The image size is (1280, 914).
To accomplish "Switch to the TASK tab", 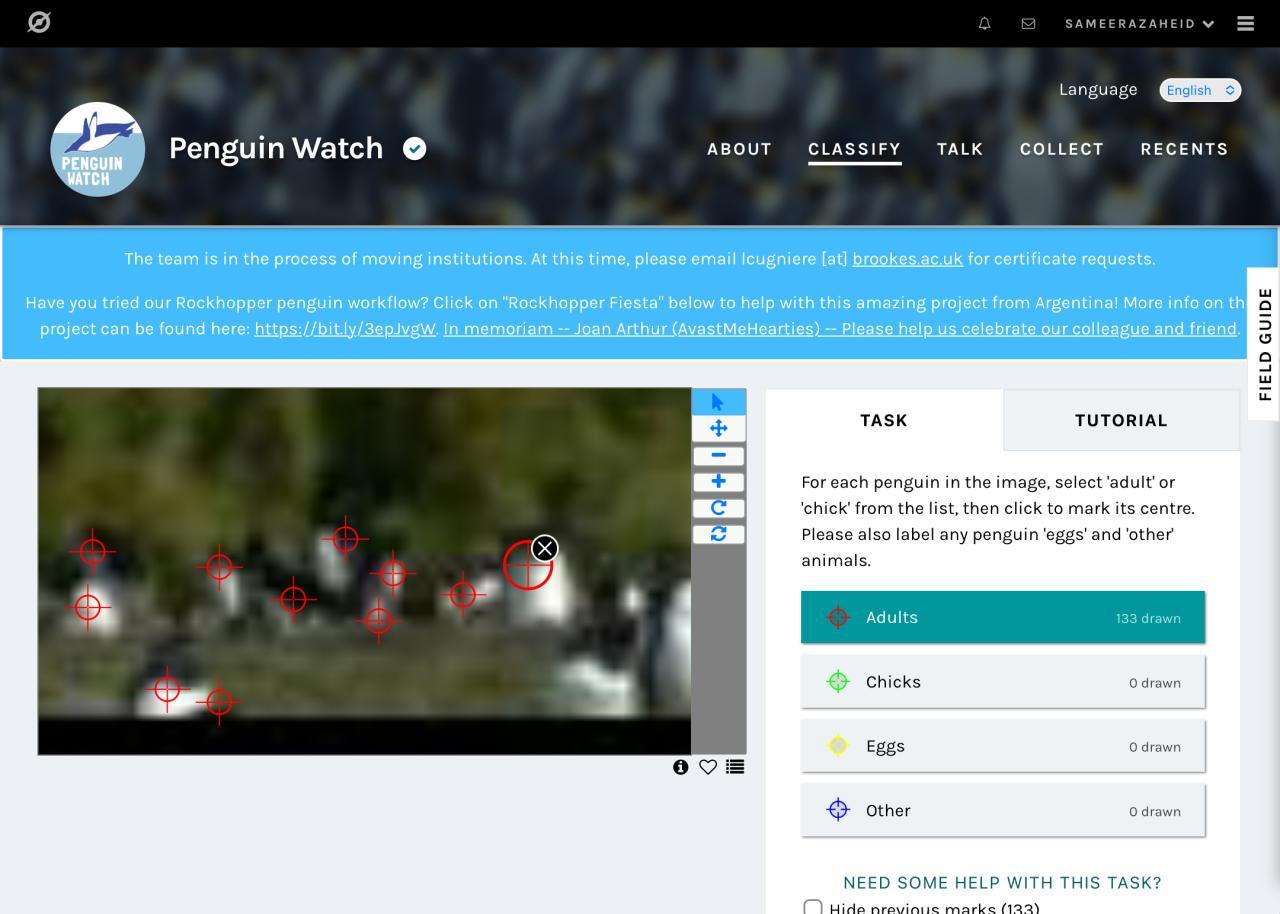I will (x=884, y=420).
